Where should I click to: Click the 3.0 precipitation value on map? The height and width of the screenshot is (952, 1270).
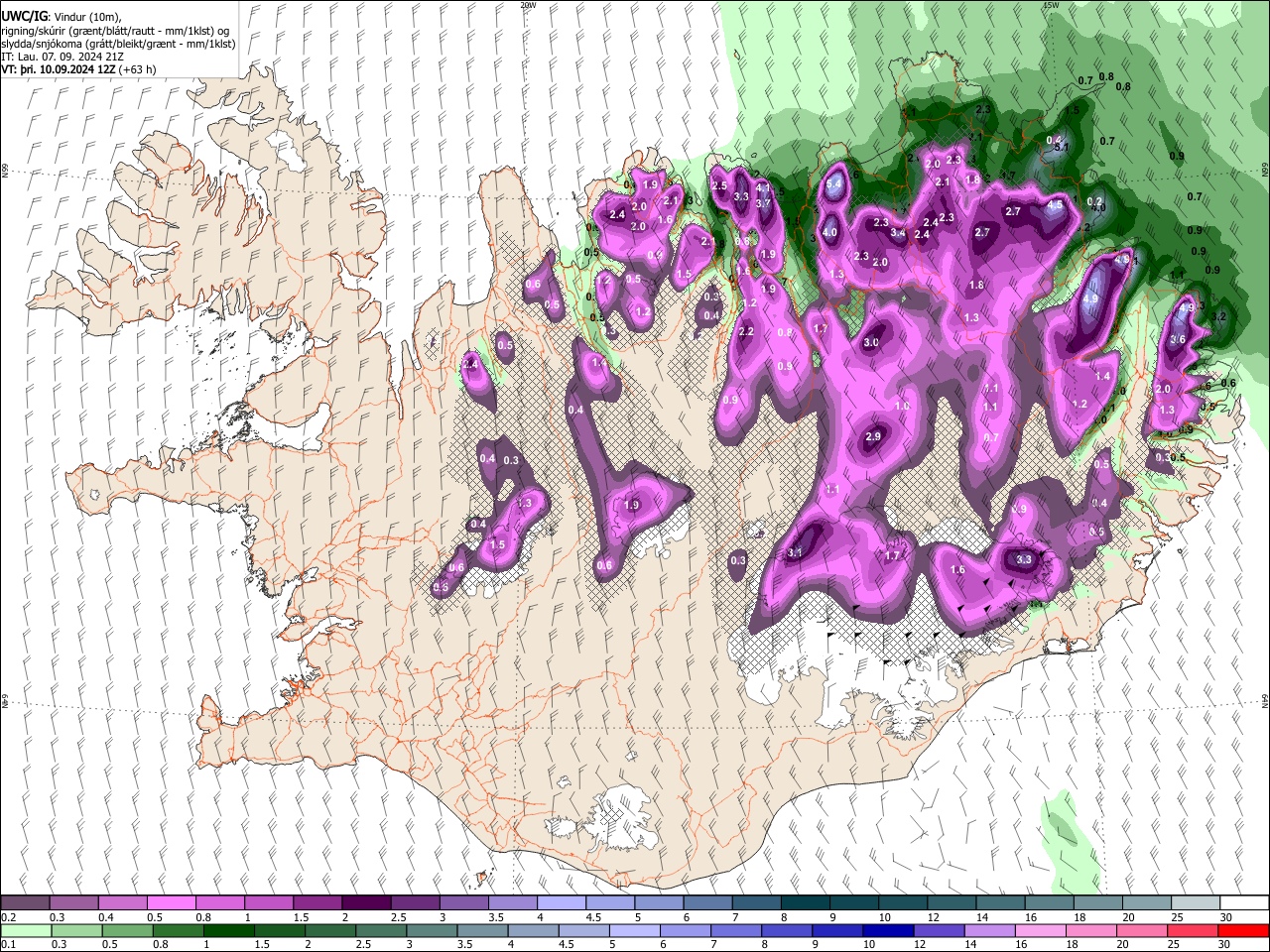pyautogui.click(x=871, y=343)
